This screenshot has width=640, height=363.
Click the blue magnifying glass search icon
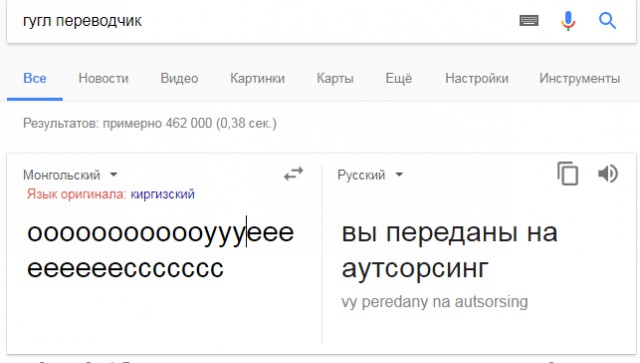tap(607, 20)
